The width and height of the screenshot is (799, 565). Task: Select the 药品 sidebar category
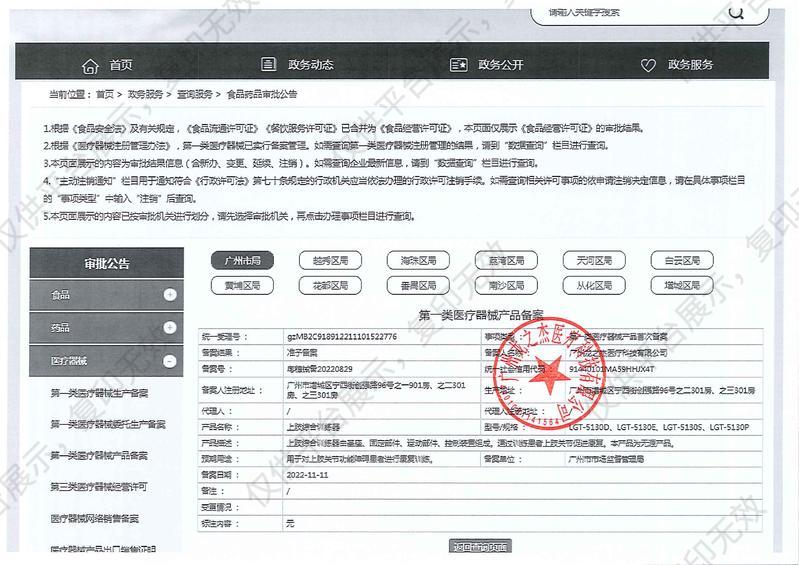click(x=106, y=328)
